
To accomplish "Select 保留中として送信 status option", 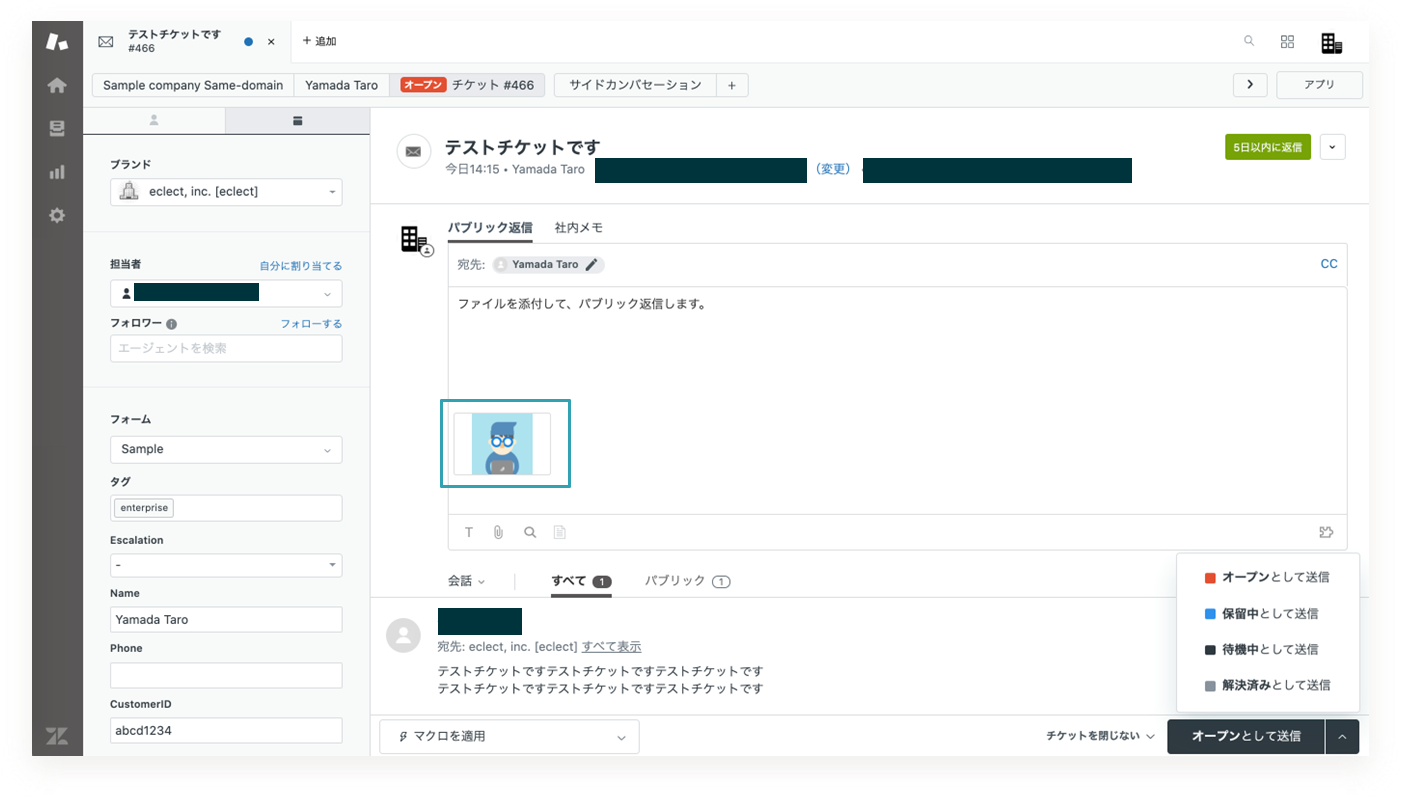I will [1268, 614].
